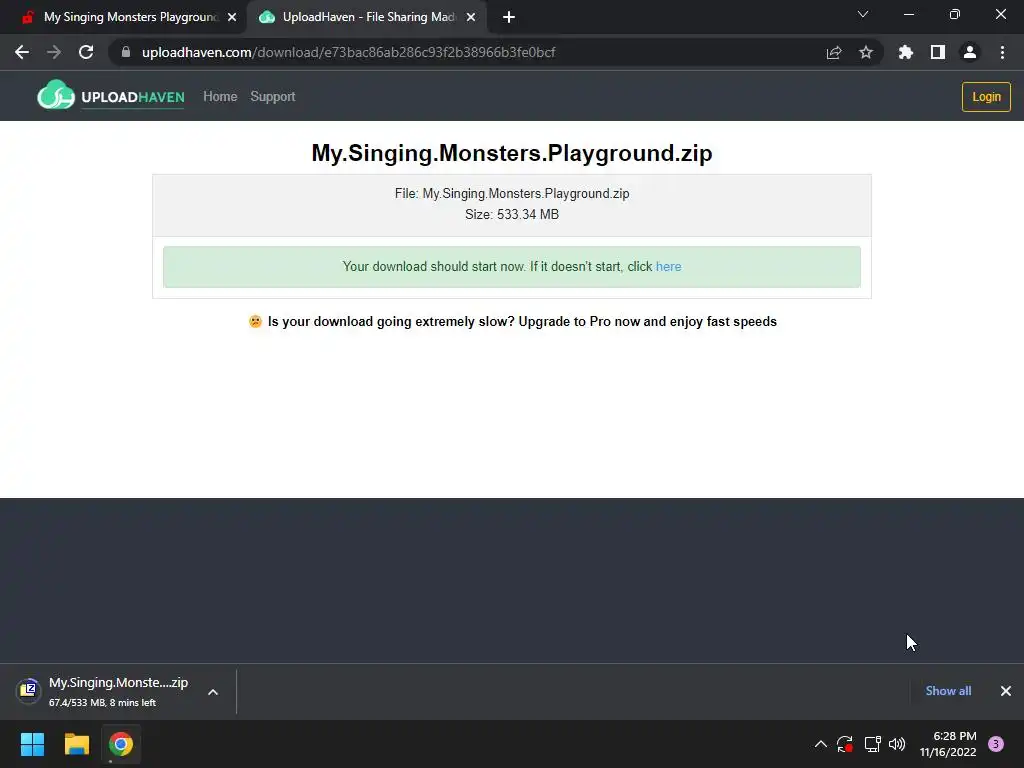Click the 'here' download link
This screenshot has width=1024, height=768.
click(668, 266)
